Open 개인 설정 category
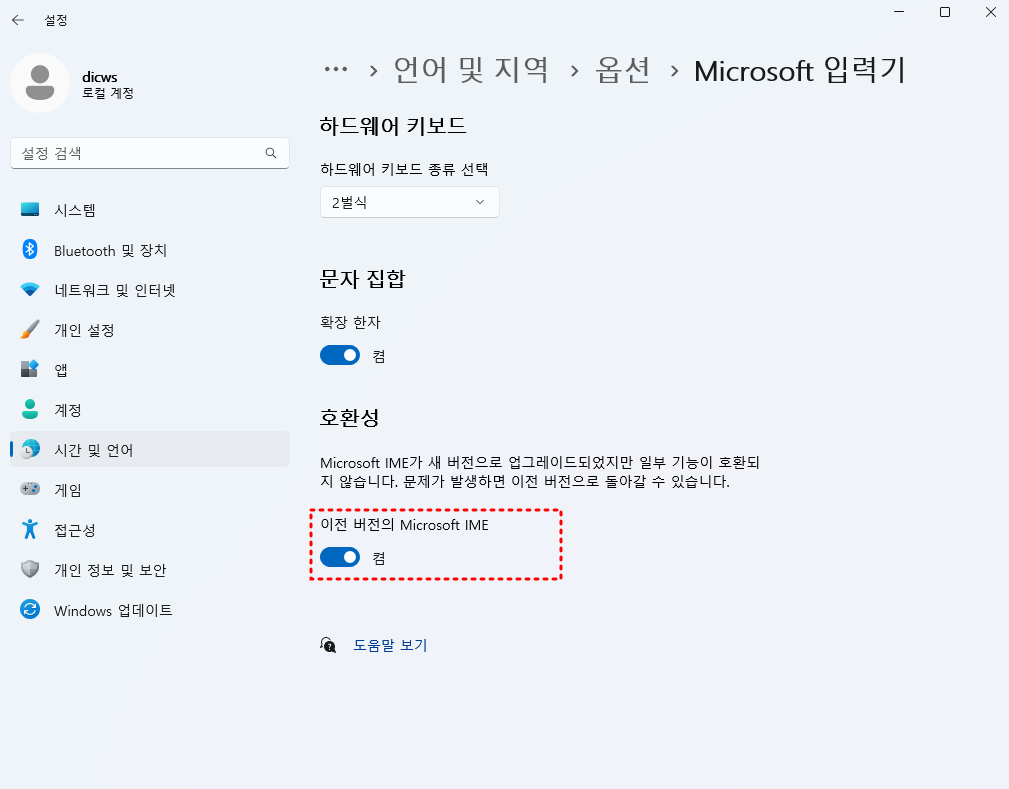 point(150,330)
